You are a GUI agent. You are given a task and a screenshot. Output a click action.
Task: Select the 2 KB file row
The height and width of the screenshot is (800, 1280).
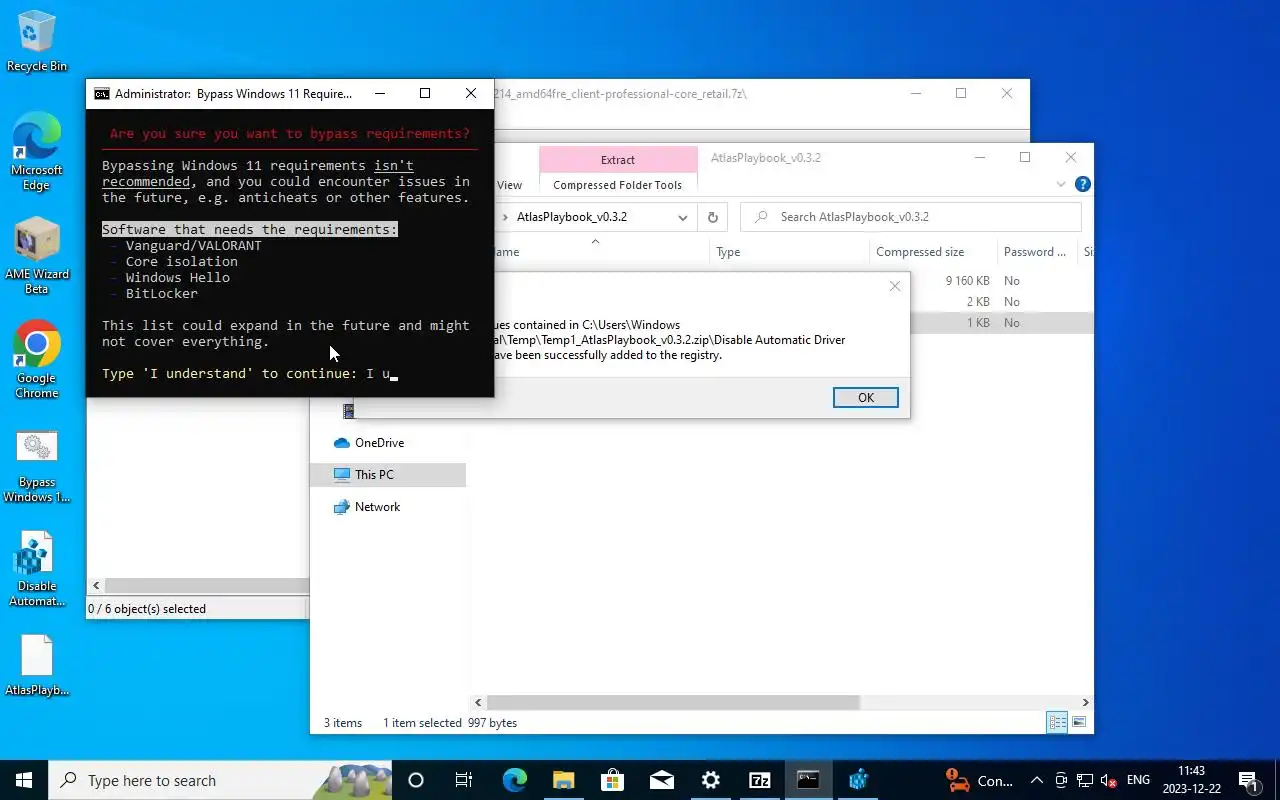[x=1002, y=302]
